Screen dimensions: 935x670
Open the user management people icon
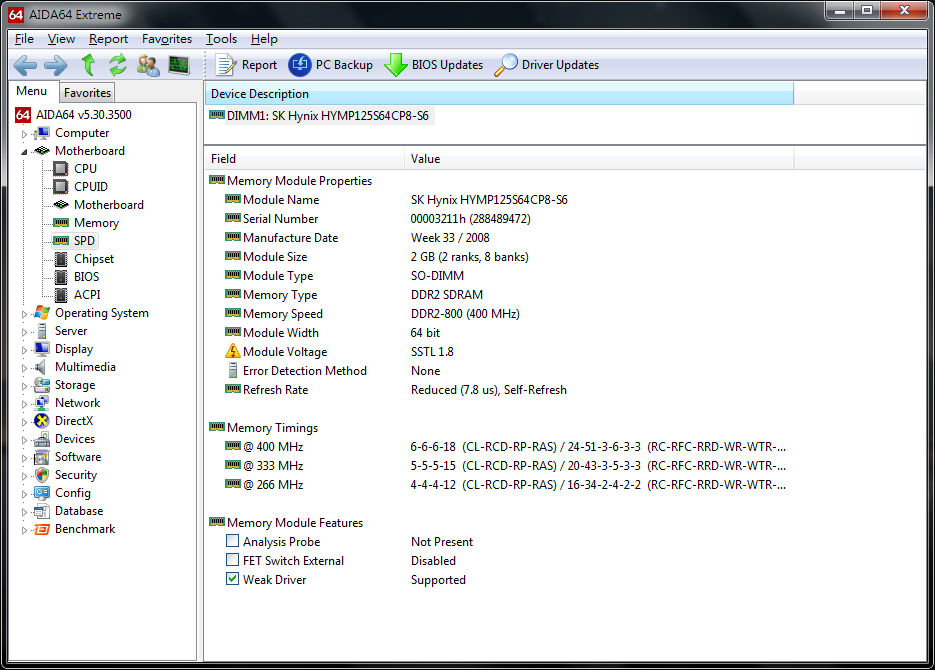[x=148, y=65]
